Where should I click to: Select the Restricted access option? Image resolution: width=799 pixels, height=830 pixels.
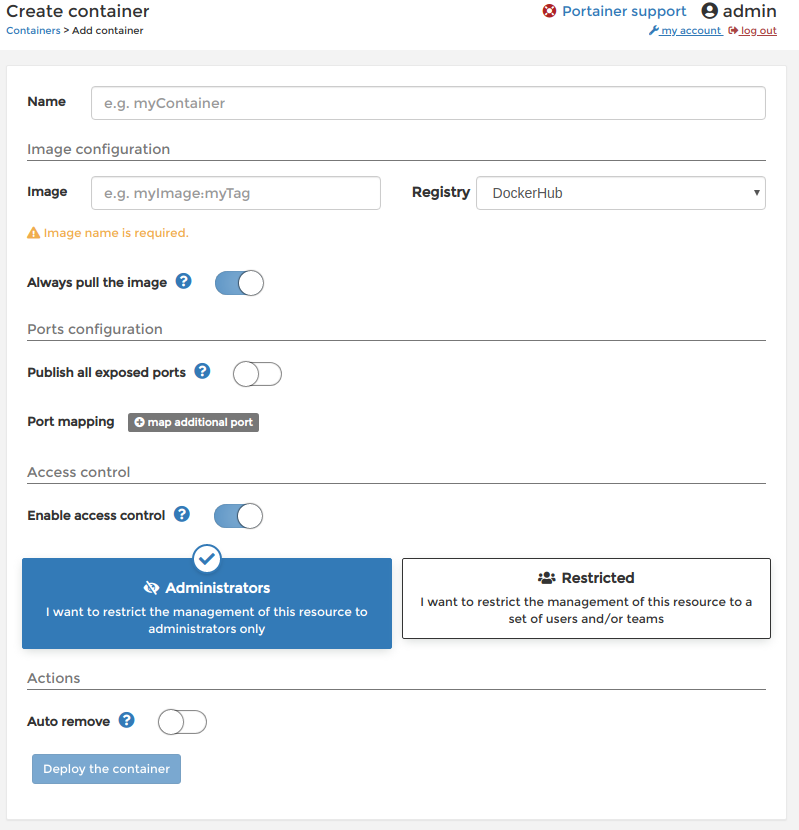(x=586, y=598)
